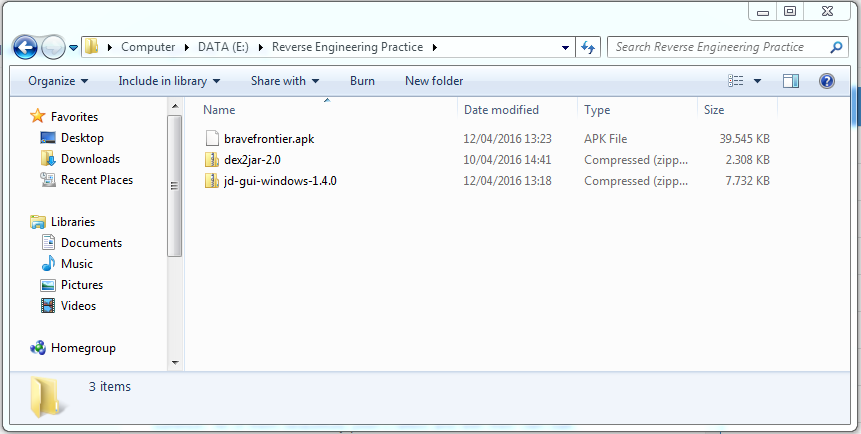Sort by the Size column header

(714, 110)
